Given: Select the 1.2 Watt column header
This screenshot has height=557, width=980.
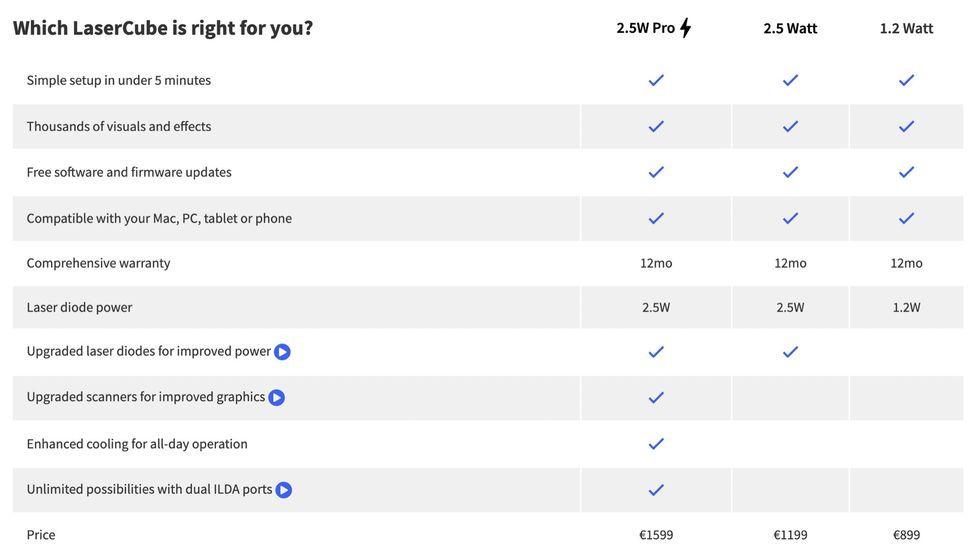Looking at the screenshot, I should pos(906,29).
